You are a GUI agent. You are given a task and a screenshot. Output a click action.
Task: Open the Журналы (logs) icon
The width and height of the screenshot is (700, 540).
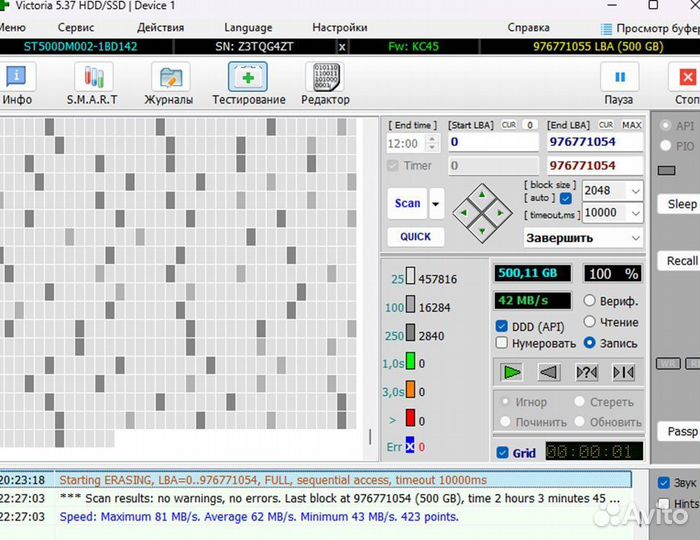[170, 78]
